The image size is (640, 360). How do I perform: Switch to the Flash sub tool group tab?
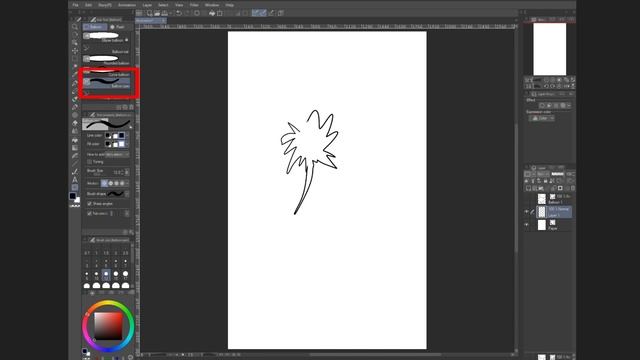coord(118,27)
